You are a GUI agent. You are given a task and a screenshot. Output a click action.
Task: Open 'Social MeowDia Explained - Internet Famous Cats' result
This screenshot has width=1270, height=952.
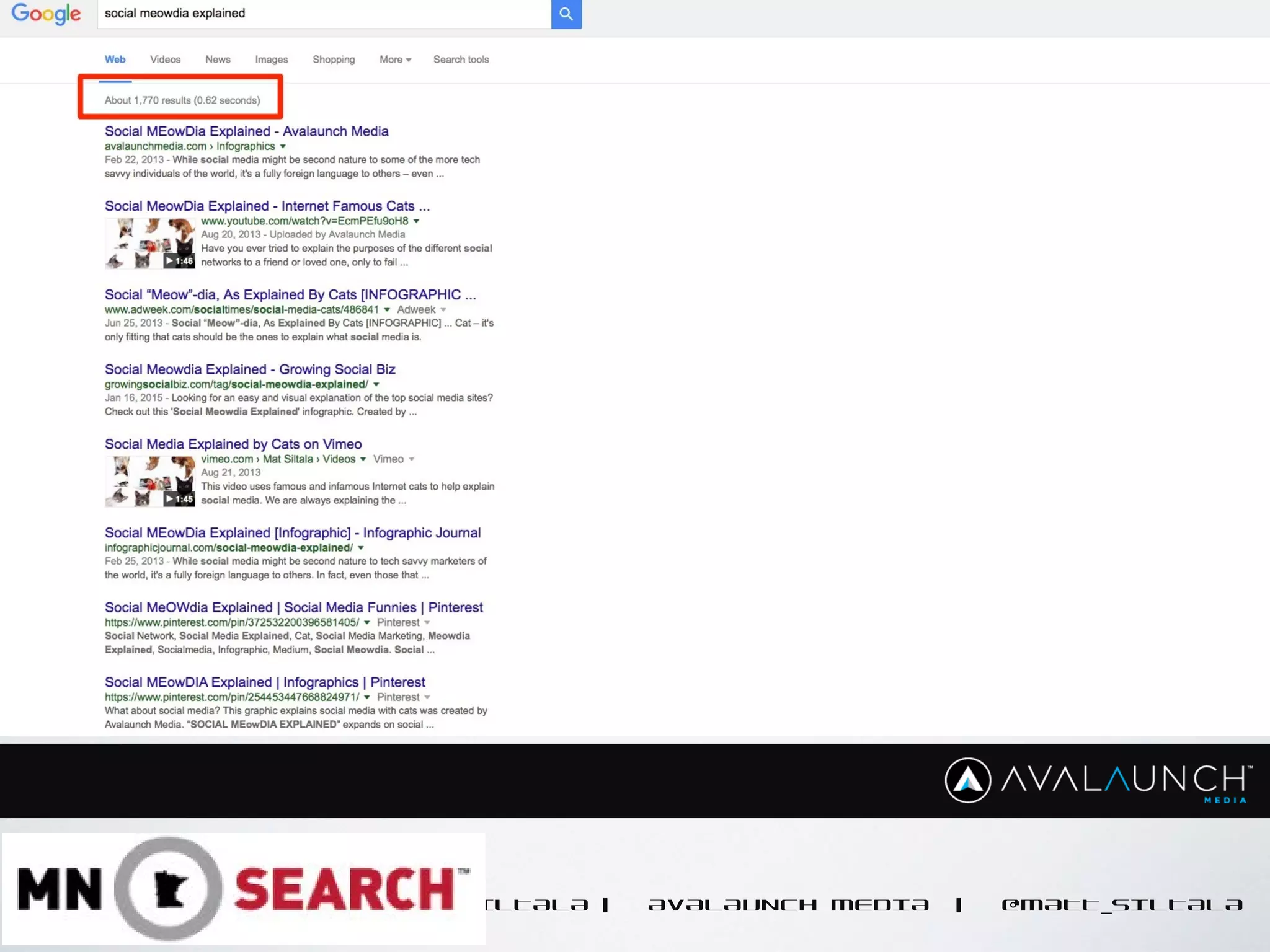pyautogui.click(x=267, y=206)
